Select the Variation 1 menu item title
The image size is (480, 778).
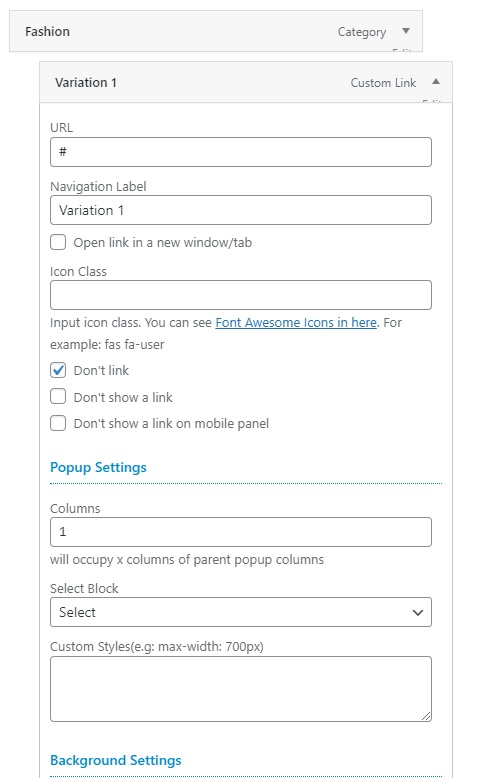click(x=86, y=82)
